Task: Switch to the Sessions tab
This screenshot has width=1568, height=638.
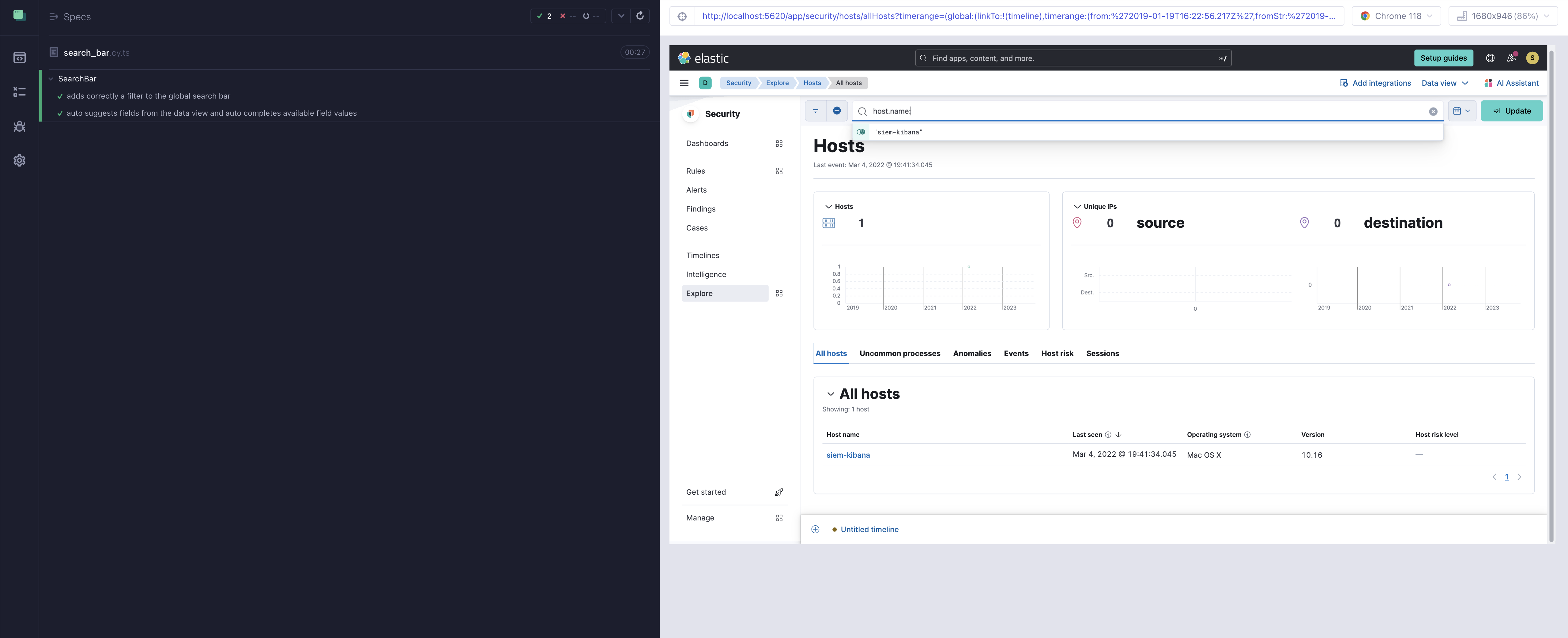Action: pyautogui.click(x=1102, y=353)
